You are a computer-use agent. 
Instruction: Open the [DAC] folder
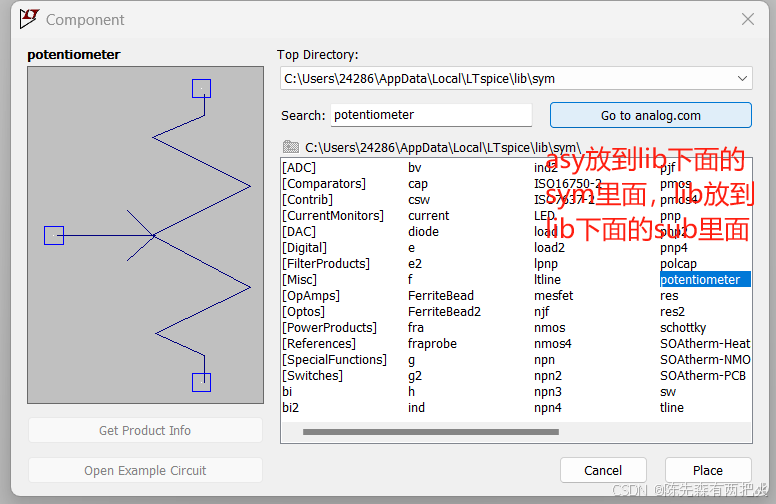point(299,232)
